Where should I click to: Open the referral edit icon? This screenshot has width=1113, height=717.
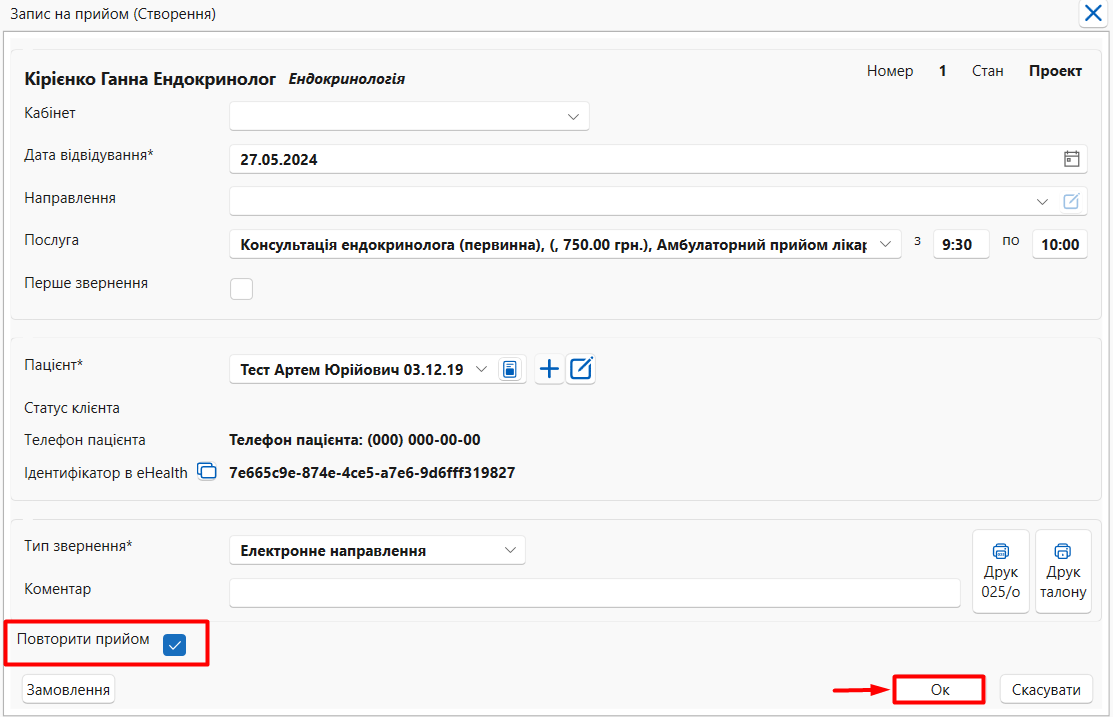click(x=1071, y=202)
